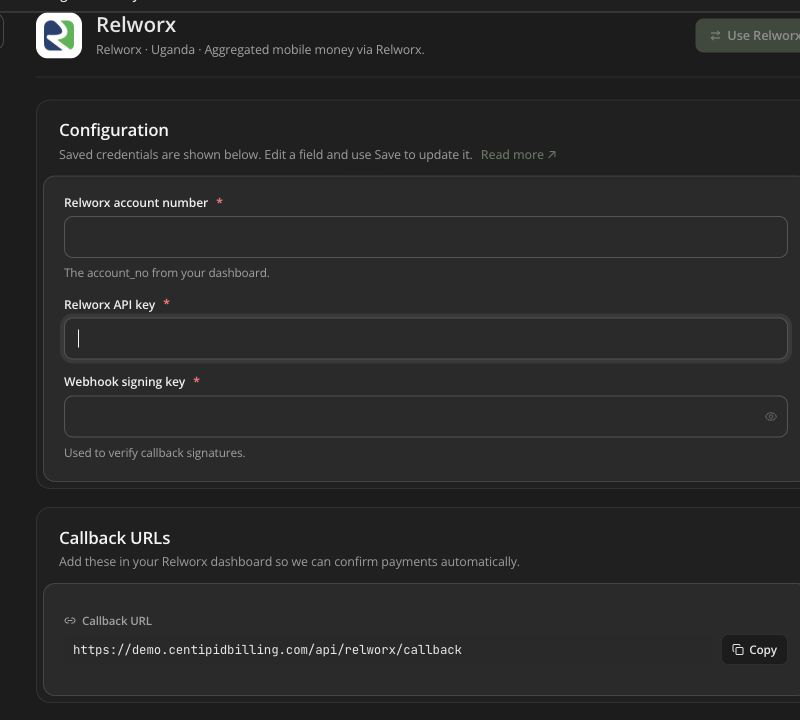Screen dimensions: 800x720
Task: Click the "Relworx · Uganda · Aggregated mobile money" subtitle
Action: 260,50
